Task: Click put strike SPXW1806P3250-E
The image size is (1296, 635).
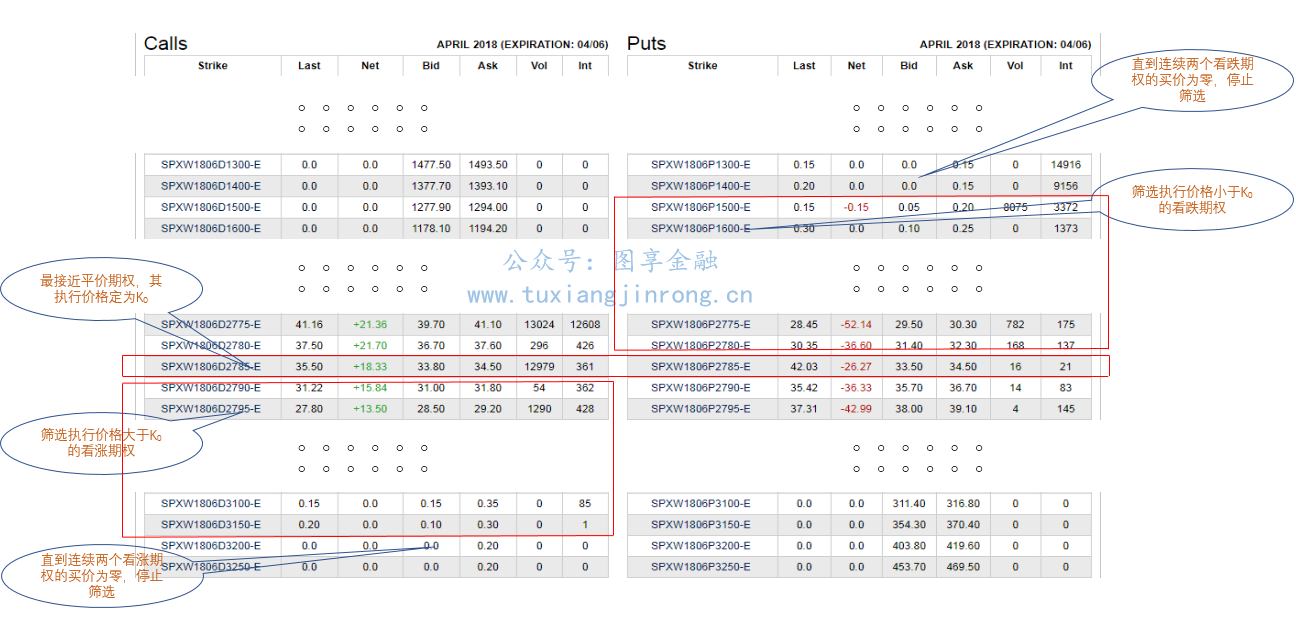Action: click(x=701, y=568)
